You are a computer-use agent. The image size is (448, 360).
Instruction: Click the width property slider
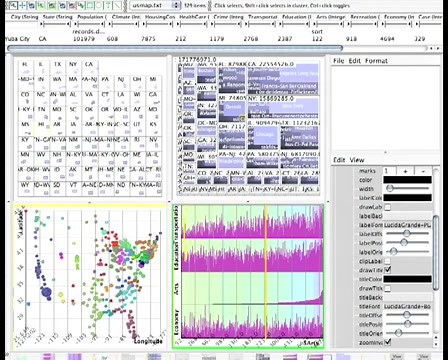(407, 189)
